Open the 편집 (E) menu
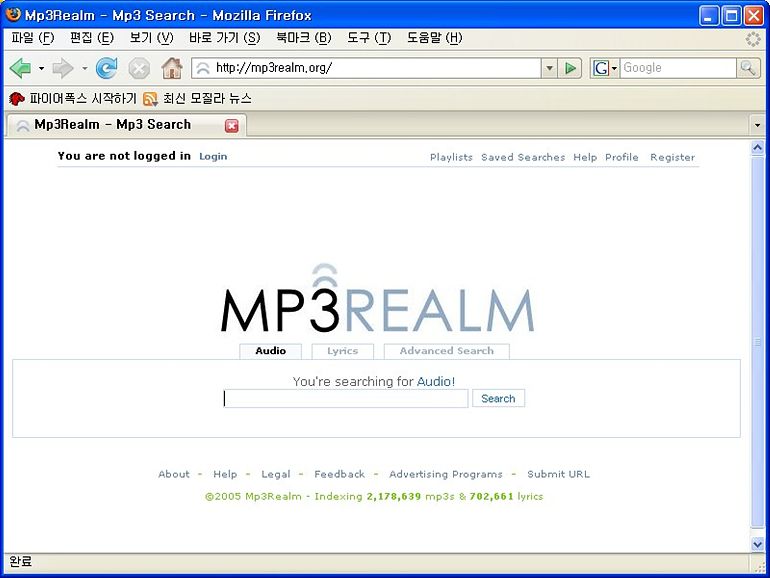Image resolution: width=770 pixels, height=578 pixels. coord(92,38)
